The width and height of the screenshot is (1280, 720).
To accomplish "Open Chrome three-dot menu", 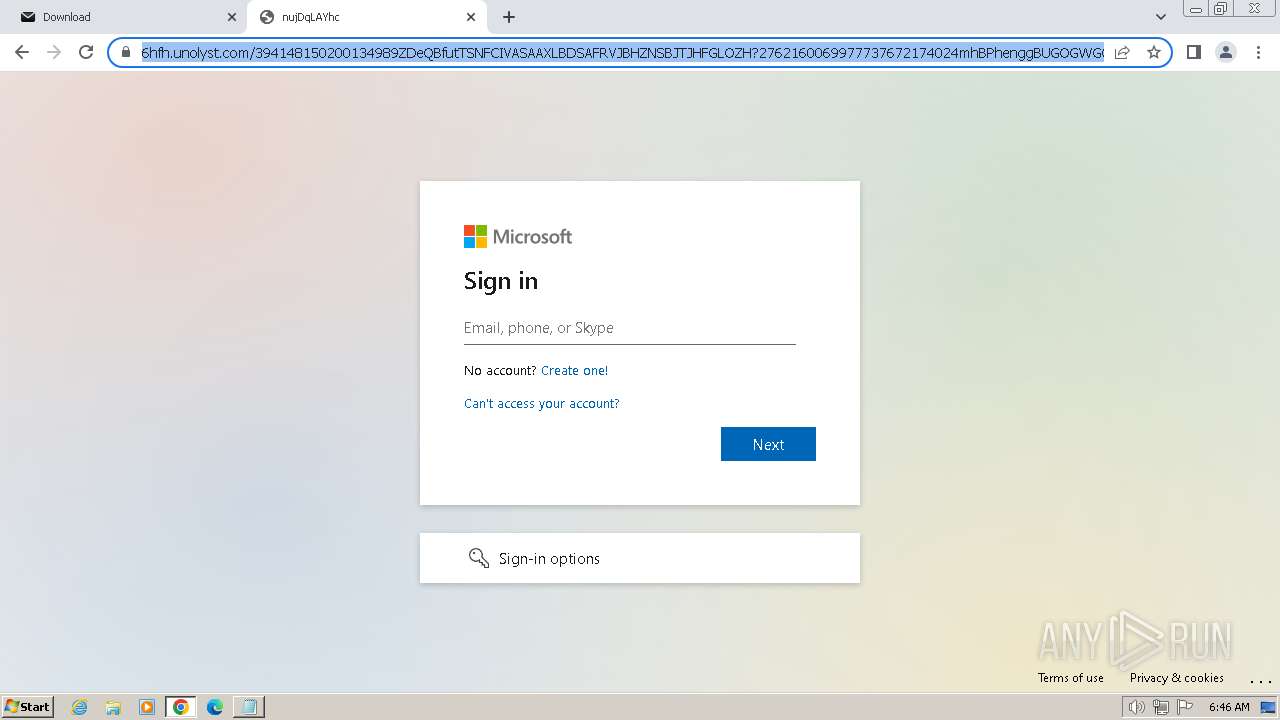I will coord(1258,52).
